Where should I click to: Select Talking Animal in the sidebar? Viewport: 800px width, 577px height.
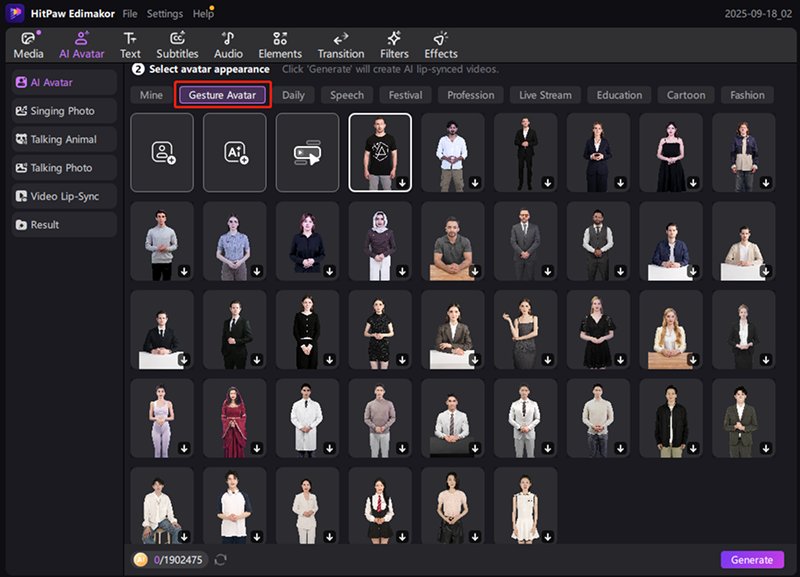[x=64, y=139]
